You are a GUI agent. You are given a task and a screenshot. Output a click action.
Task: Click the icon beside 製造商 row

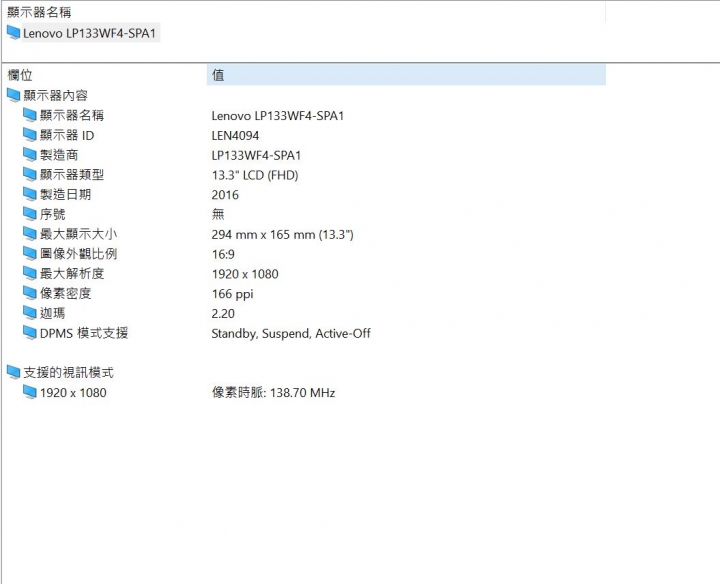click(30, 154)
